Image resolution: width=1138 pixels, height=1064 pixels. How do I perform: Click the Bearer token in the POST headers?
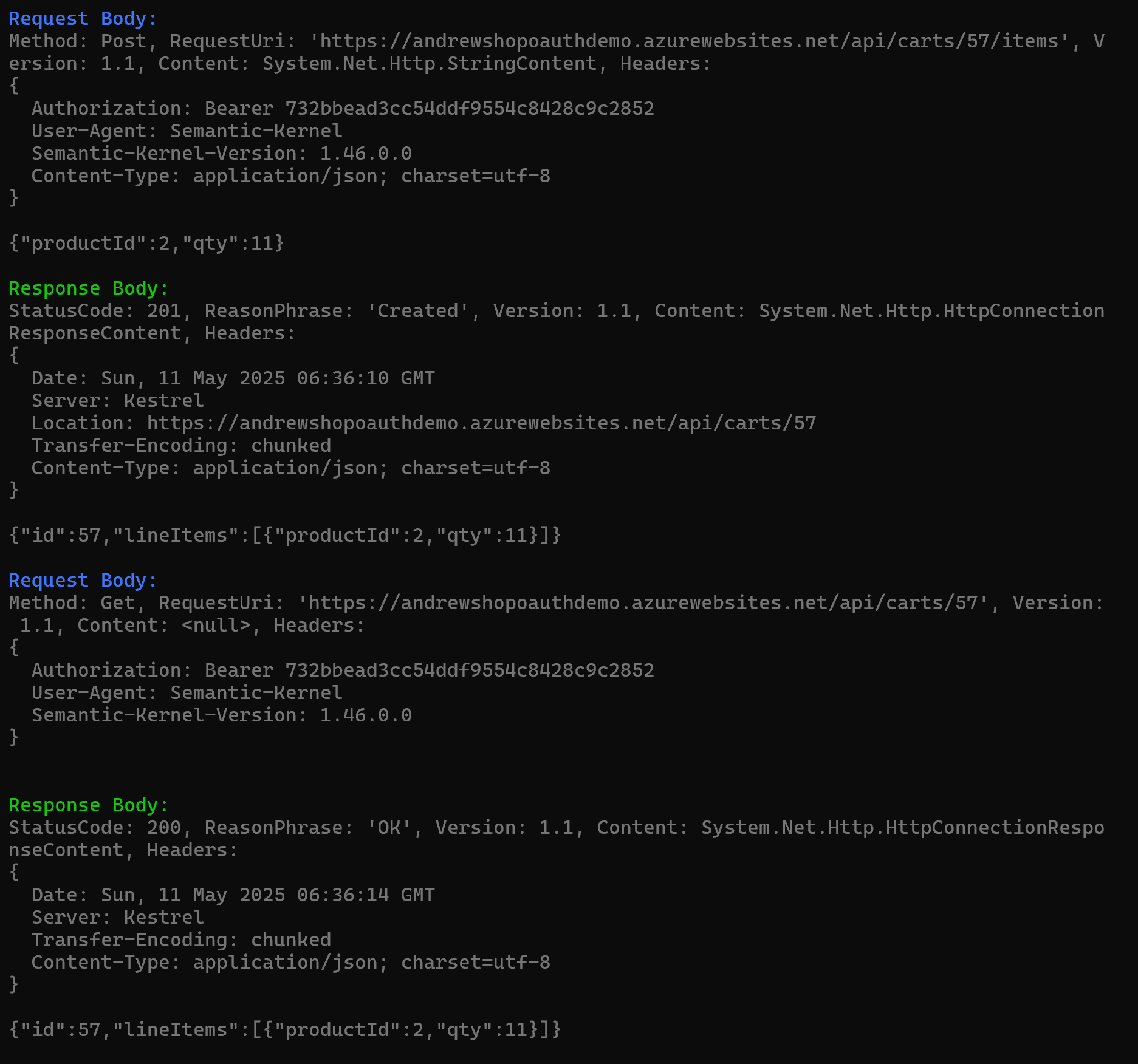(x=469, y=109)
